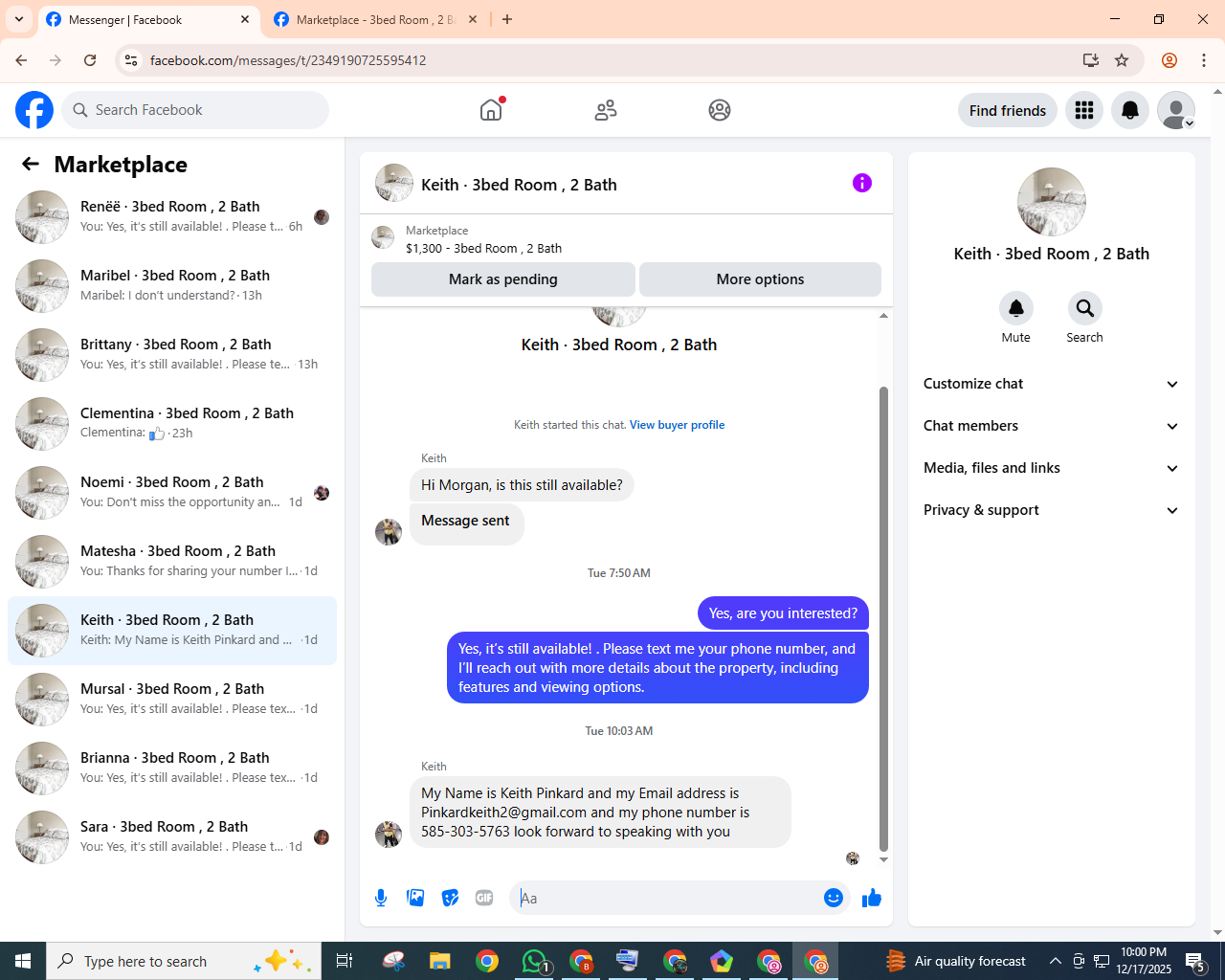Open the notifications bell in the header
This screenshot has width=1225, height=980.
[x=1130, y=111]
